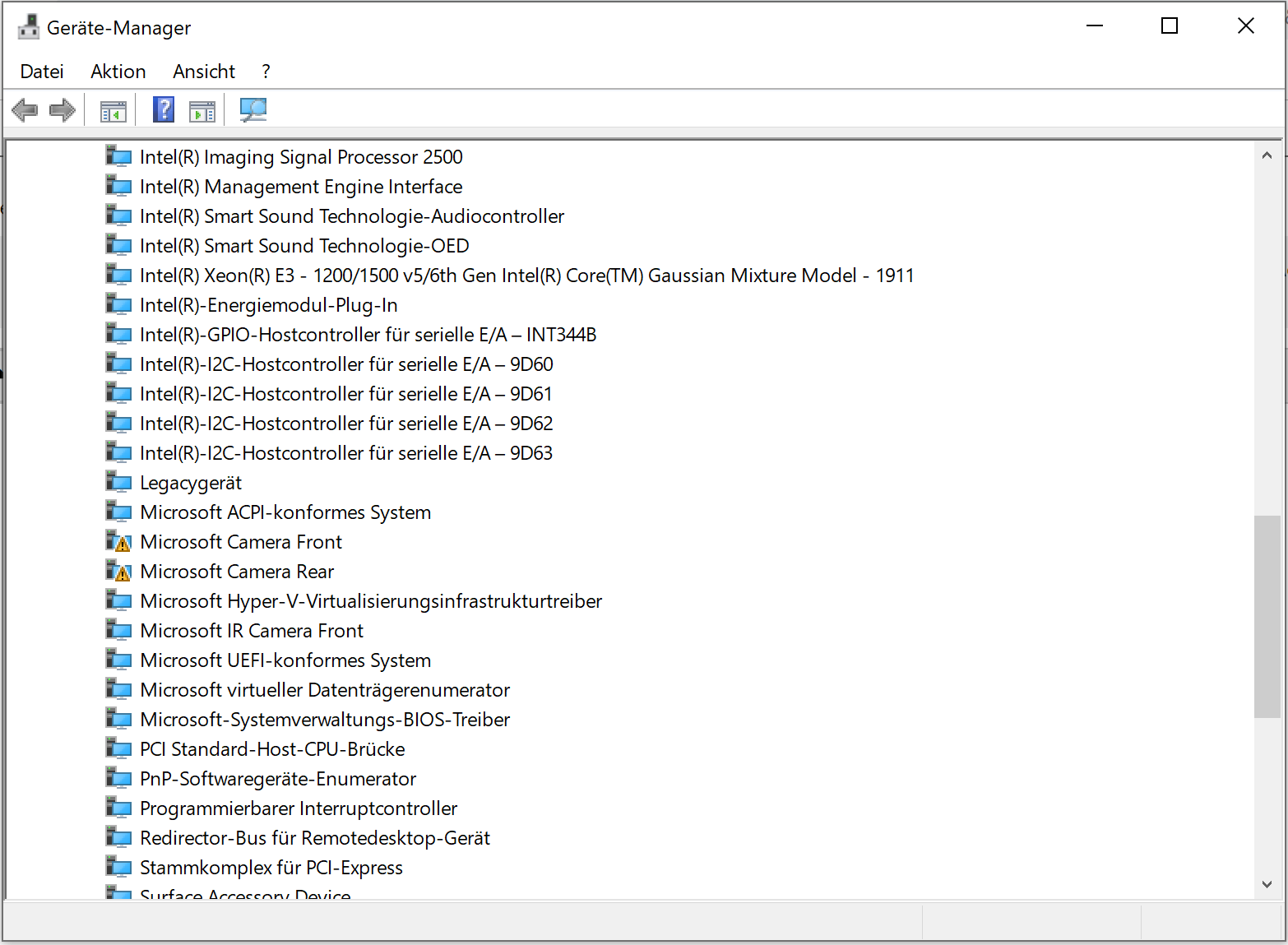The image size is (1288, 945).
Task: Click icon of Microsoft IR Camera Front
Action: [118, 630]
